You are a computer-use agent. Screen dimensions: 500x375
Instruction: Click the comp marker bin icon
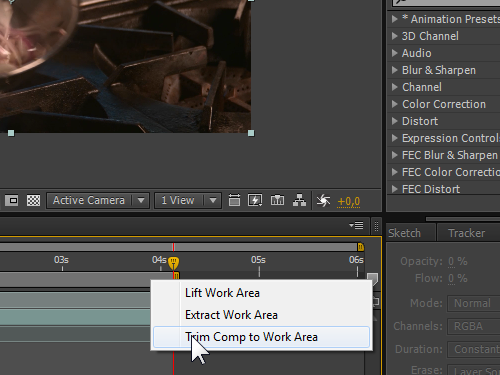pyautogui.click(x=372, y=279)
